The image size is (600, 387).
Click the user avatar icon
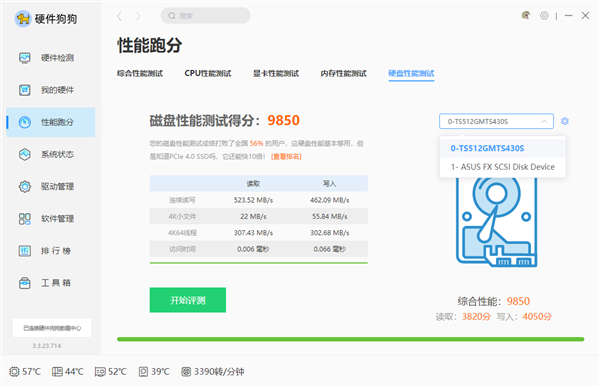[x=526, y=15]
